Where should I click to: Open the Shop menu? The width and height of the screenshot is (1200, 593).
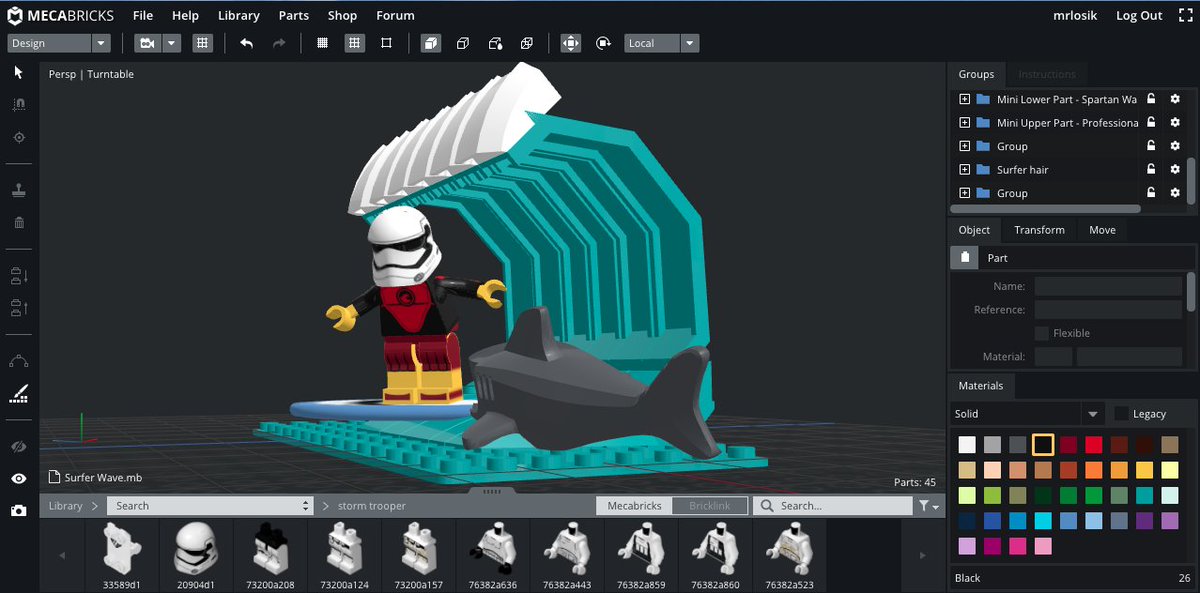[x=342, y=15]
